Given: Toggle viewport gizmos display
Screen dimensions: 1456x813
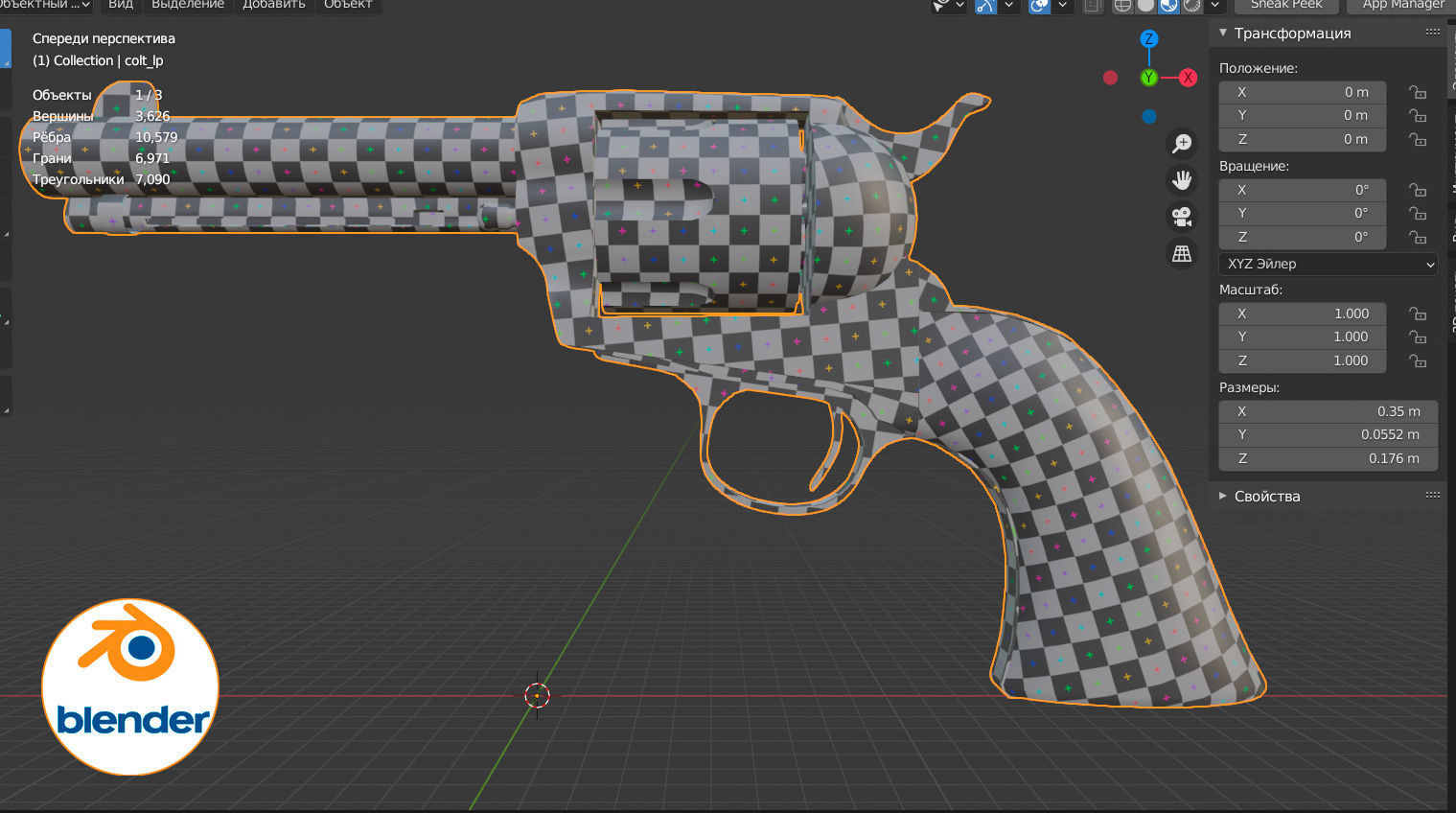Looking at the screenshot, I should click(985, 5).
